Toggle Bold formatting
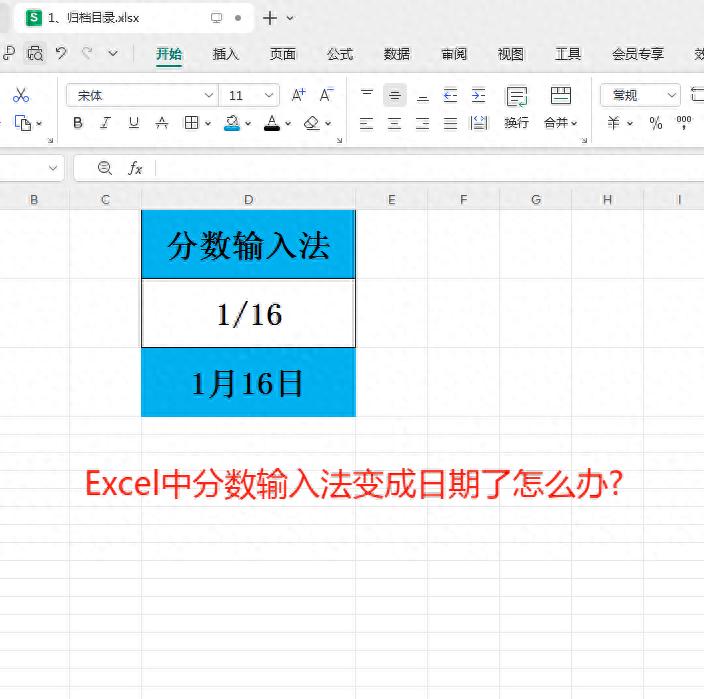 (x=78, y=123)
